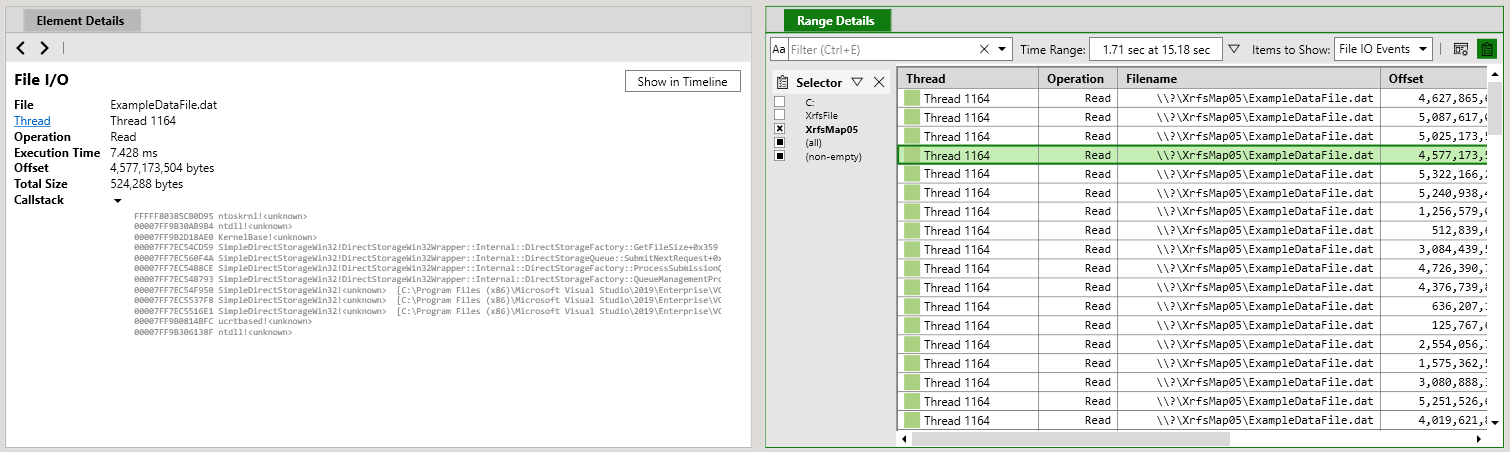Select the row with offset 4,376,739
Viewport: 1510px width, 452px height.
tap(1192, 288)
